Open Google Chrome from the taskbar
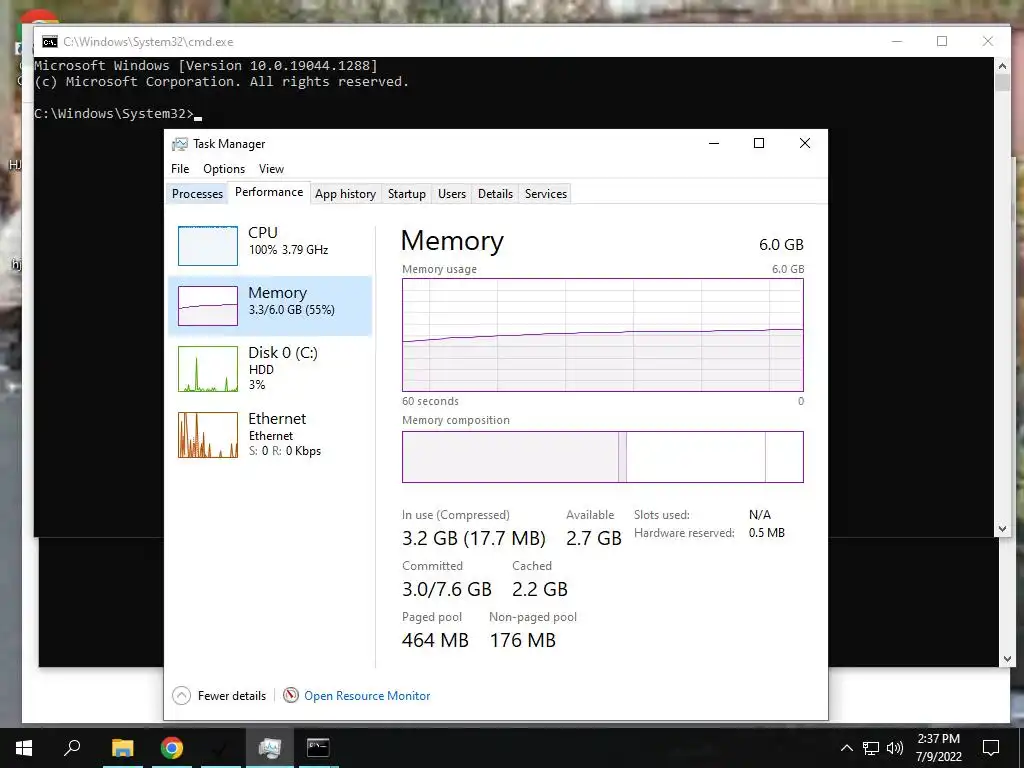Screen dimensions: 1024x768 coord(172,748)
